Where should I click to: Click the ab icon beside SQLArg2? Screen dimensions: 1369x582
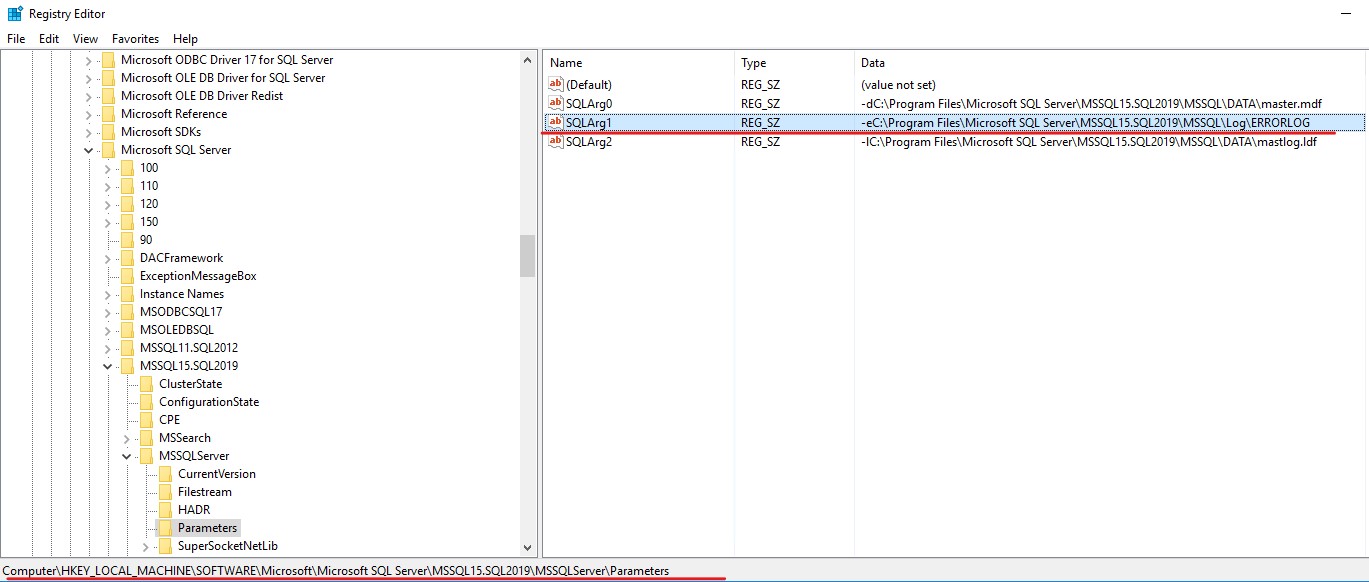pos(557,141)
